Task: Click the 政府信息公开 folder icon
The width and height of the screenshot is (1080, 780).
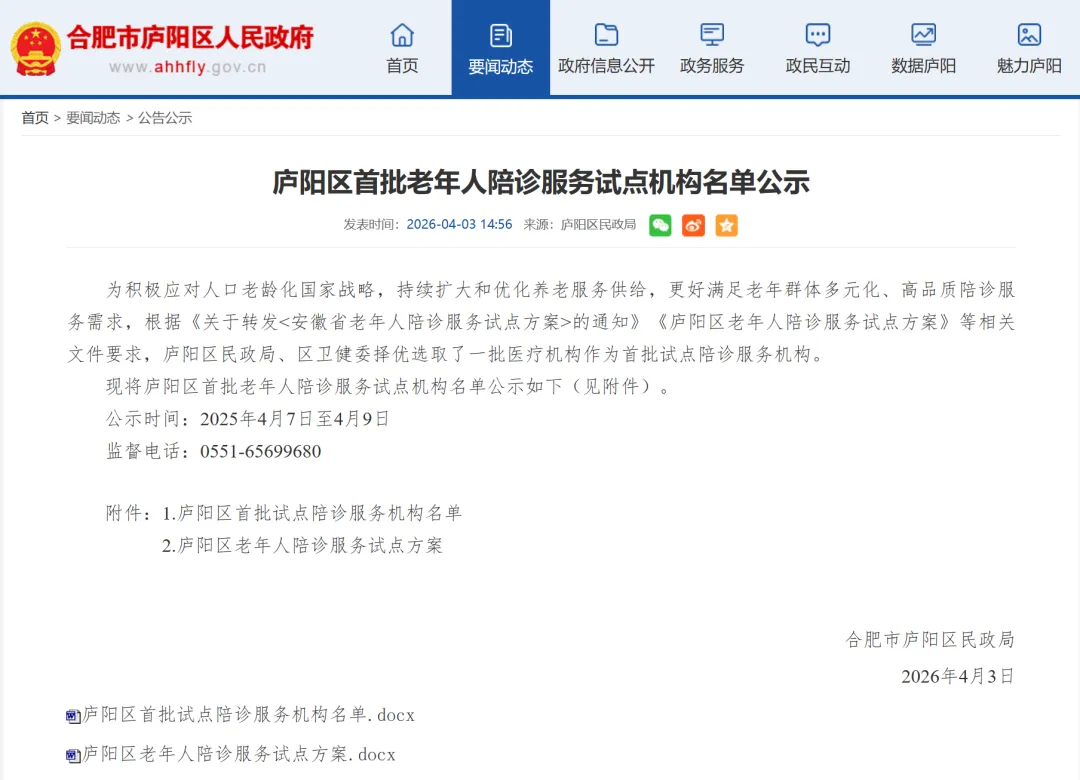Action: click(x=606, y=34)
